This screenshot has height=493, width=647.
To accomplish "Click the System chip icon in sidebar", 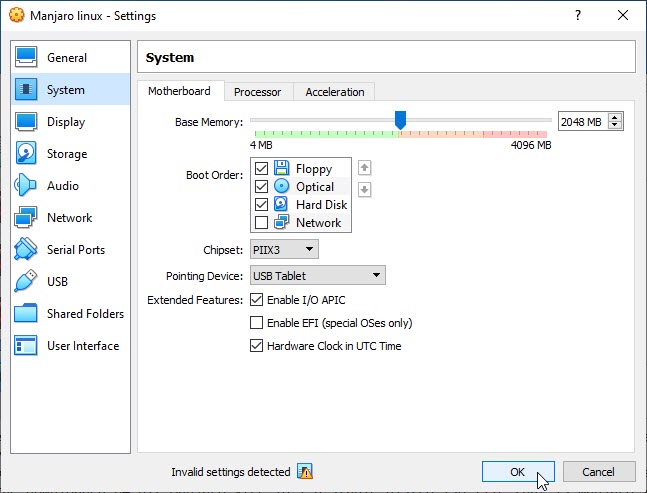I will 26,89.
